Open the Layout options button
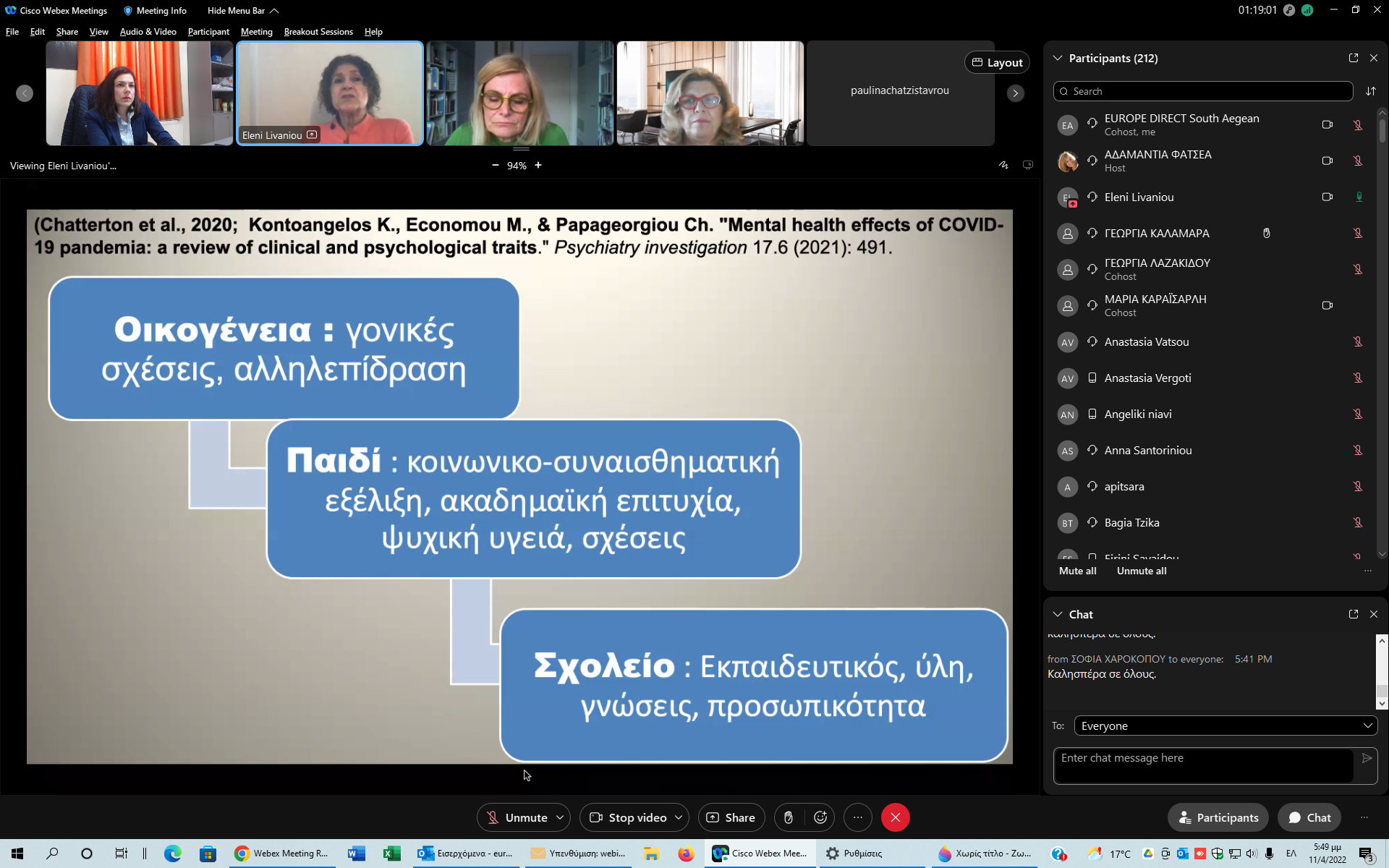 (x=997, y=62)
